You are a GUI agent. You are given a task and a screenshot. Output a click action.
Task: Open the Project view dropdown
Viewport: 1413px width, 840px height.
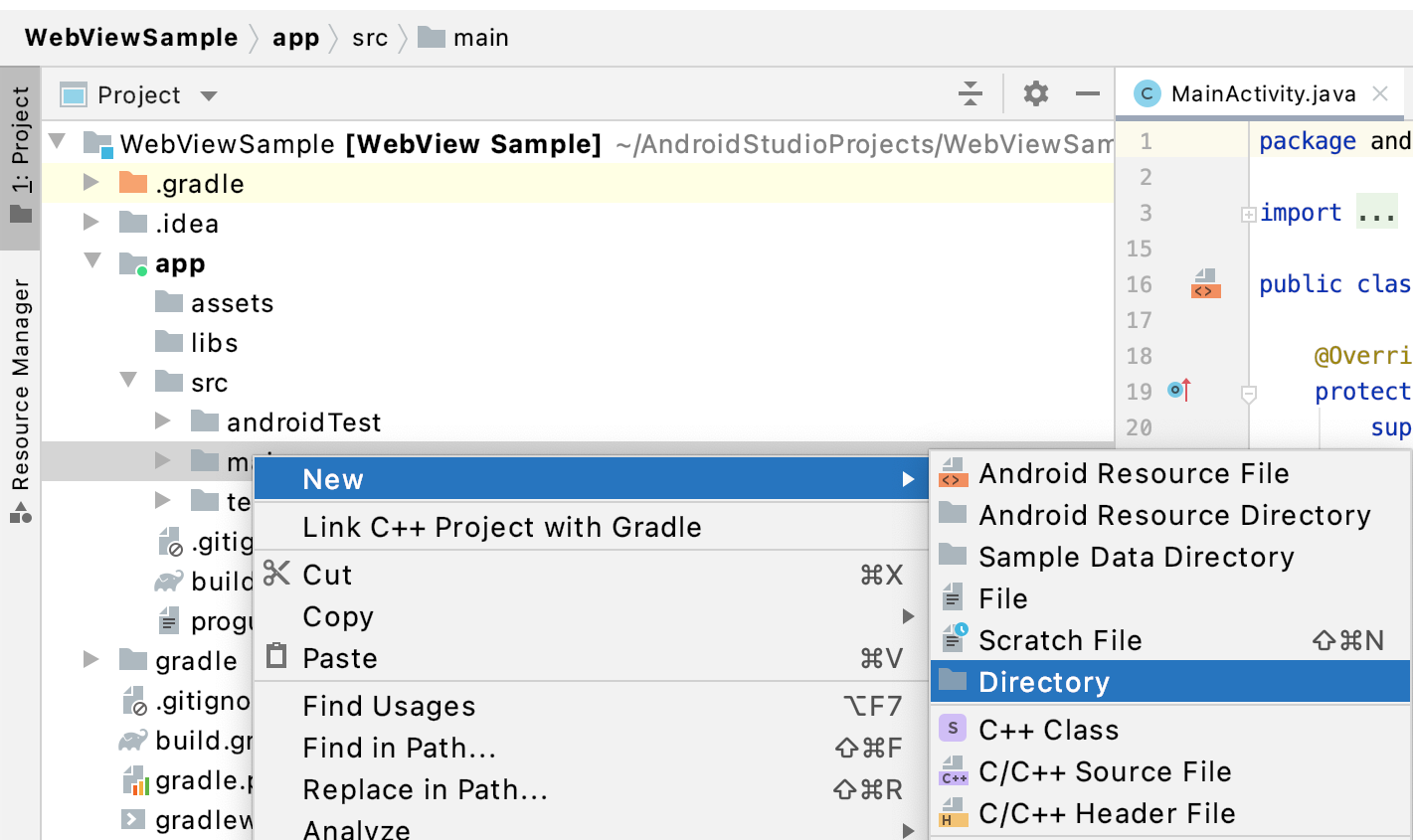point(208,94)
